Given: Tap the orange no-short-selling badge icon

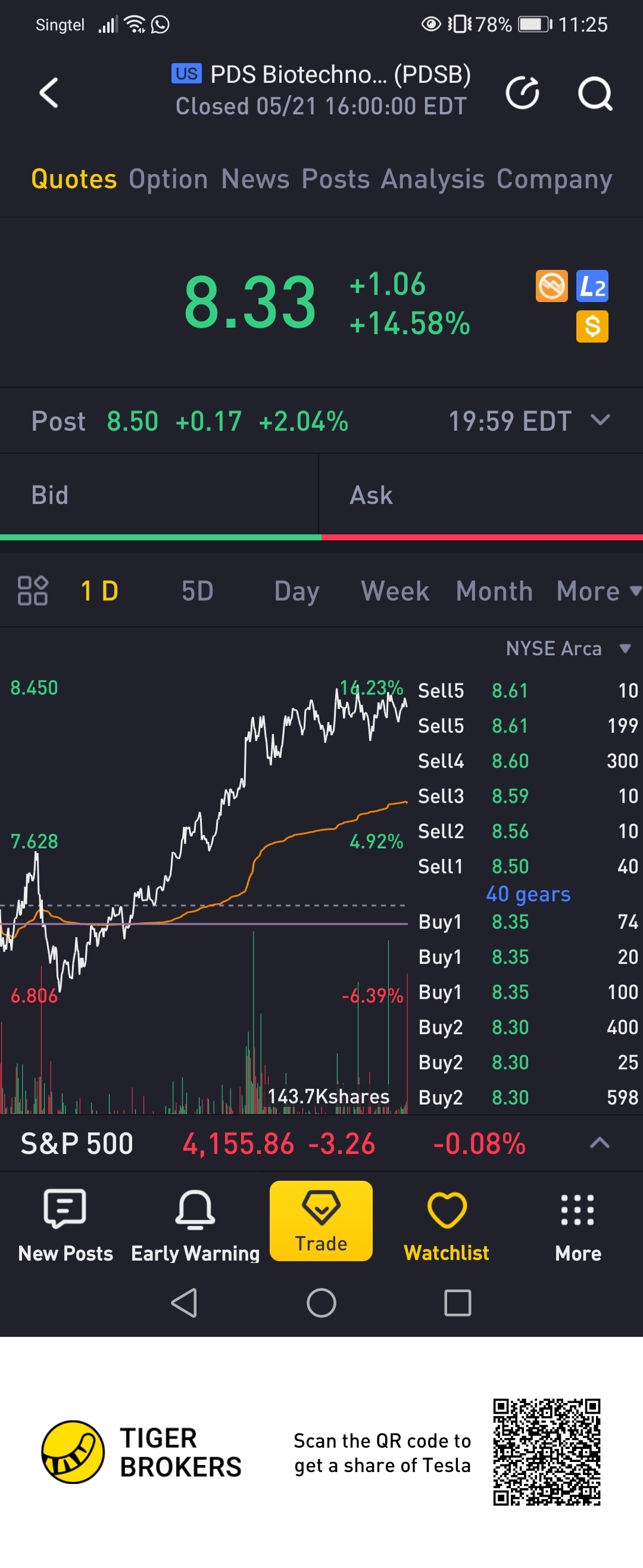Looking at the screenshot, I should pos(551,286).
